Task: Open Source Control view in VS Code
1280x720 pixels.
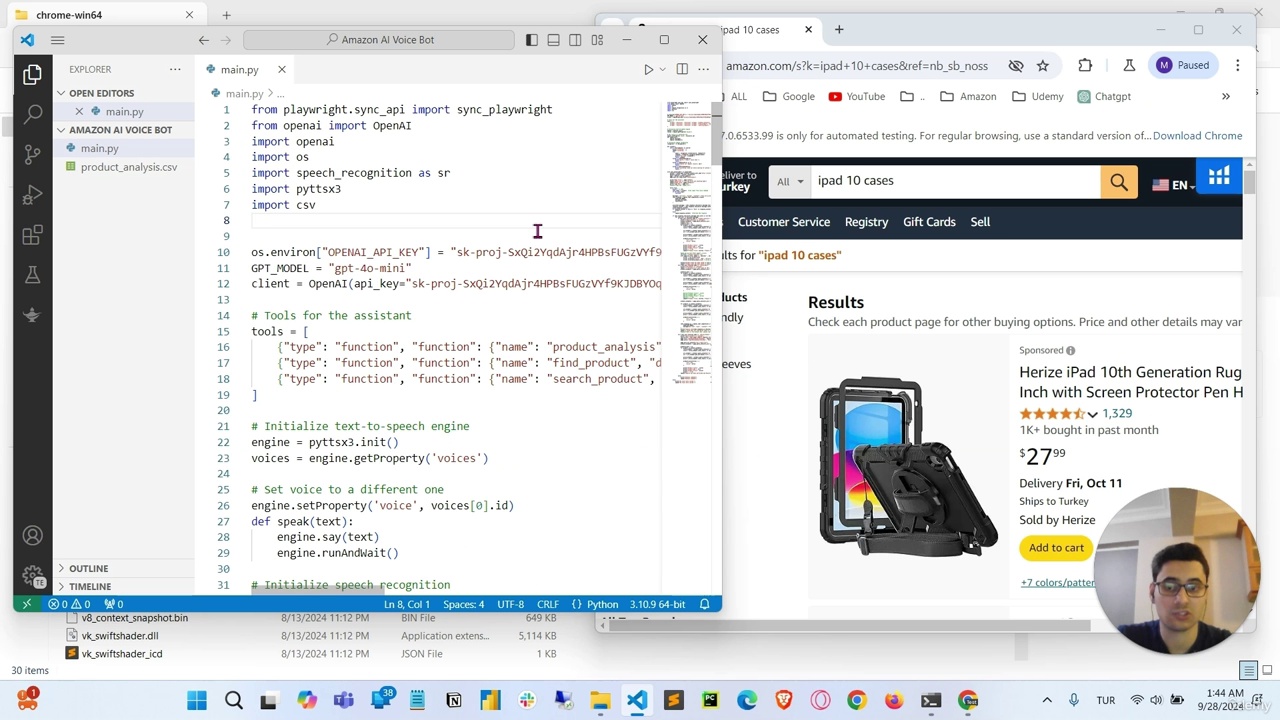Action: [32, 154]
